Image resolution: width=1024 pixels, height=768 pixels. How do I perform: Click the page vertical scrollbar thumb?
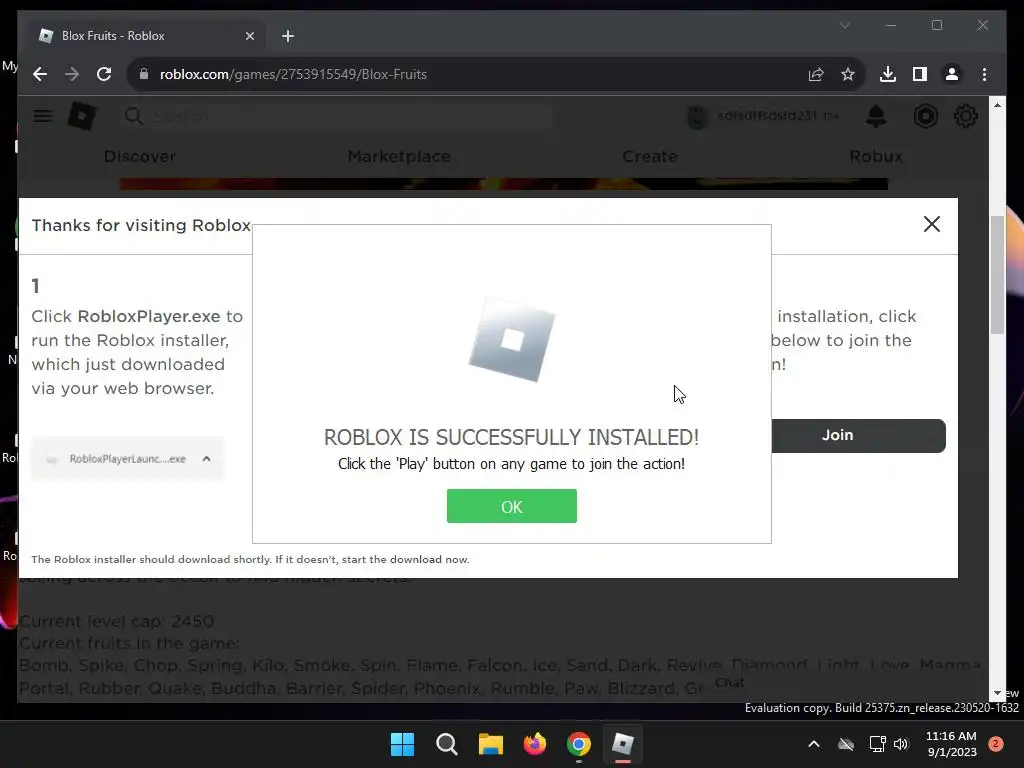tap(997, 274)
